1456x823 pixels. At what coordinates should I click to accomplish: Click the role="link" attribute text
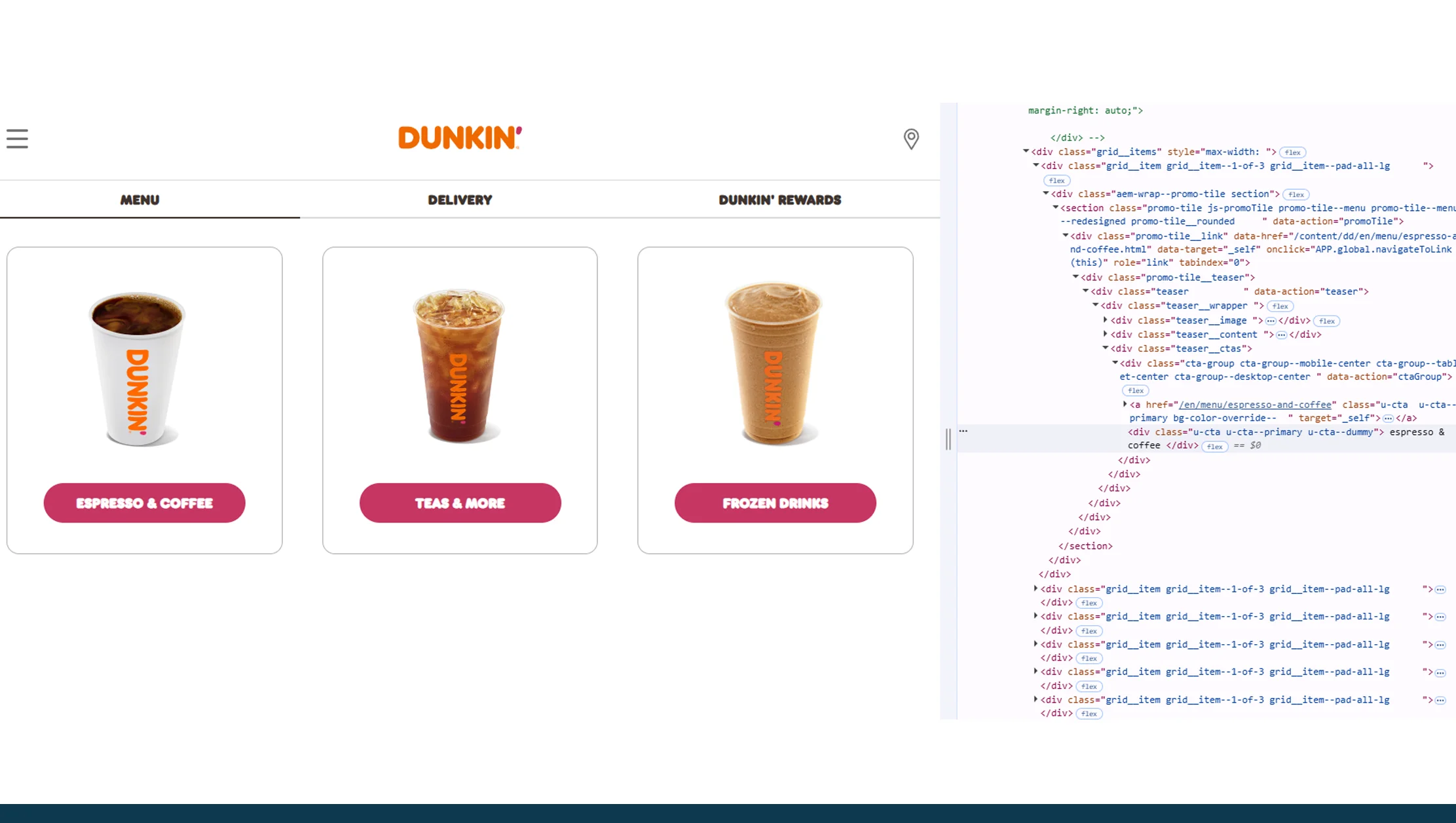1144,263
